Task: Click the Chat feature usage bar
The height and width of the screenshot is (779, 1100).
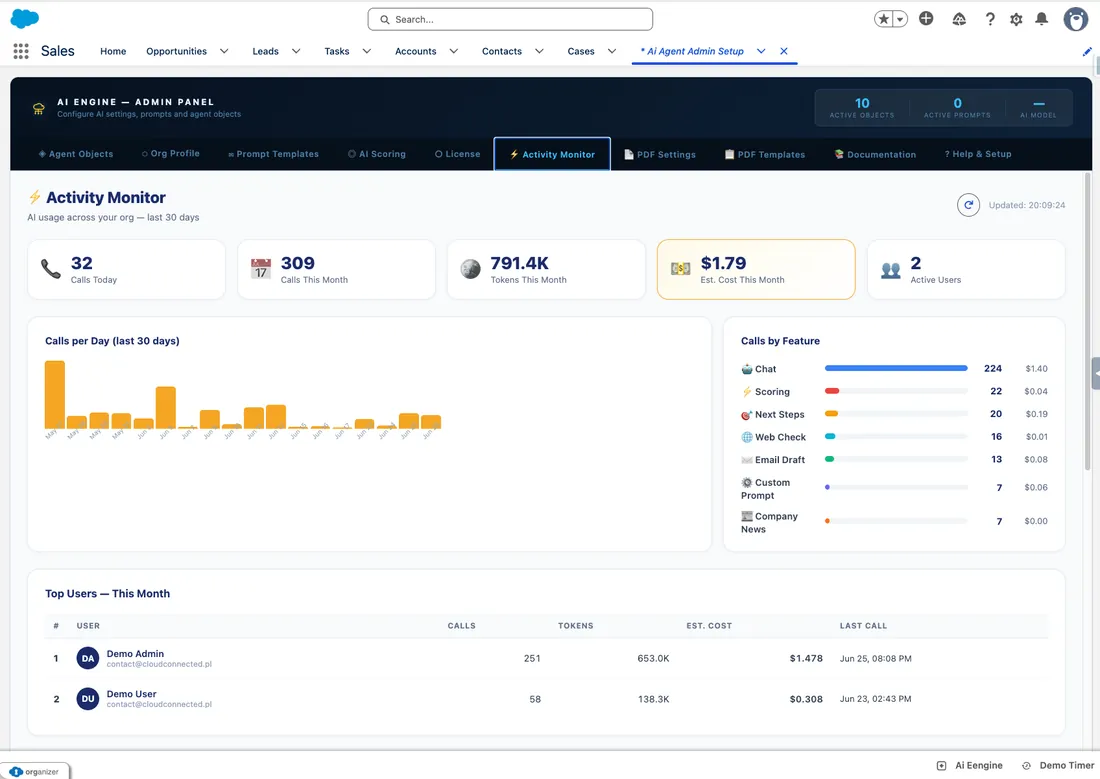Action: click(x=896, y=368)
